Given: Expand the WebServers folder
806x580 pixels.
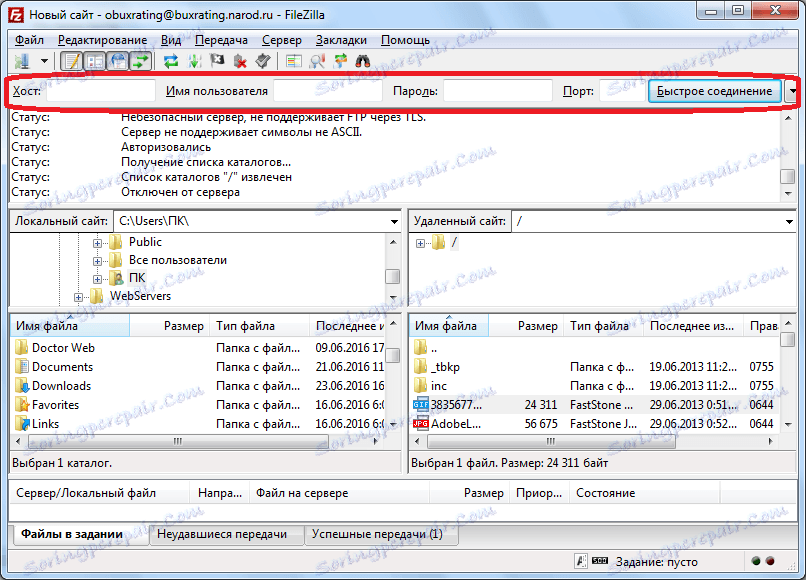Looking at the screenshot, I should pyautogui.click(x=78, y=297).
